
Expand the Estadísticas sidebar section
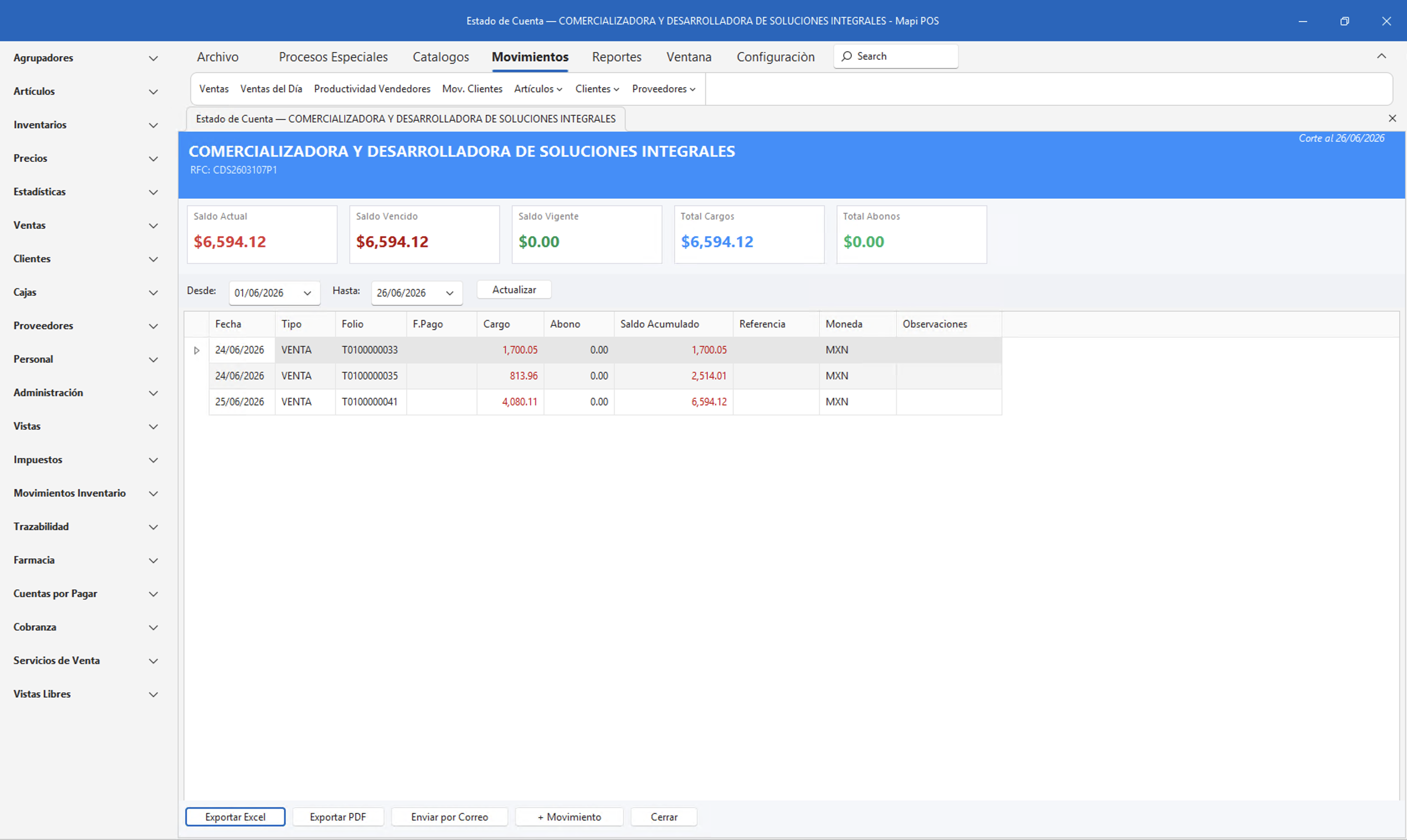click(153, 192)
